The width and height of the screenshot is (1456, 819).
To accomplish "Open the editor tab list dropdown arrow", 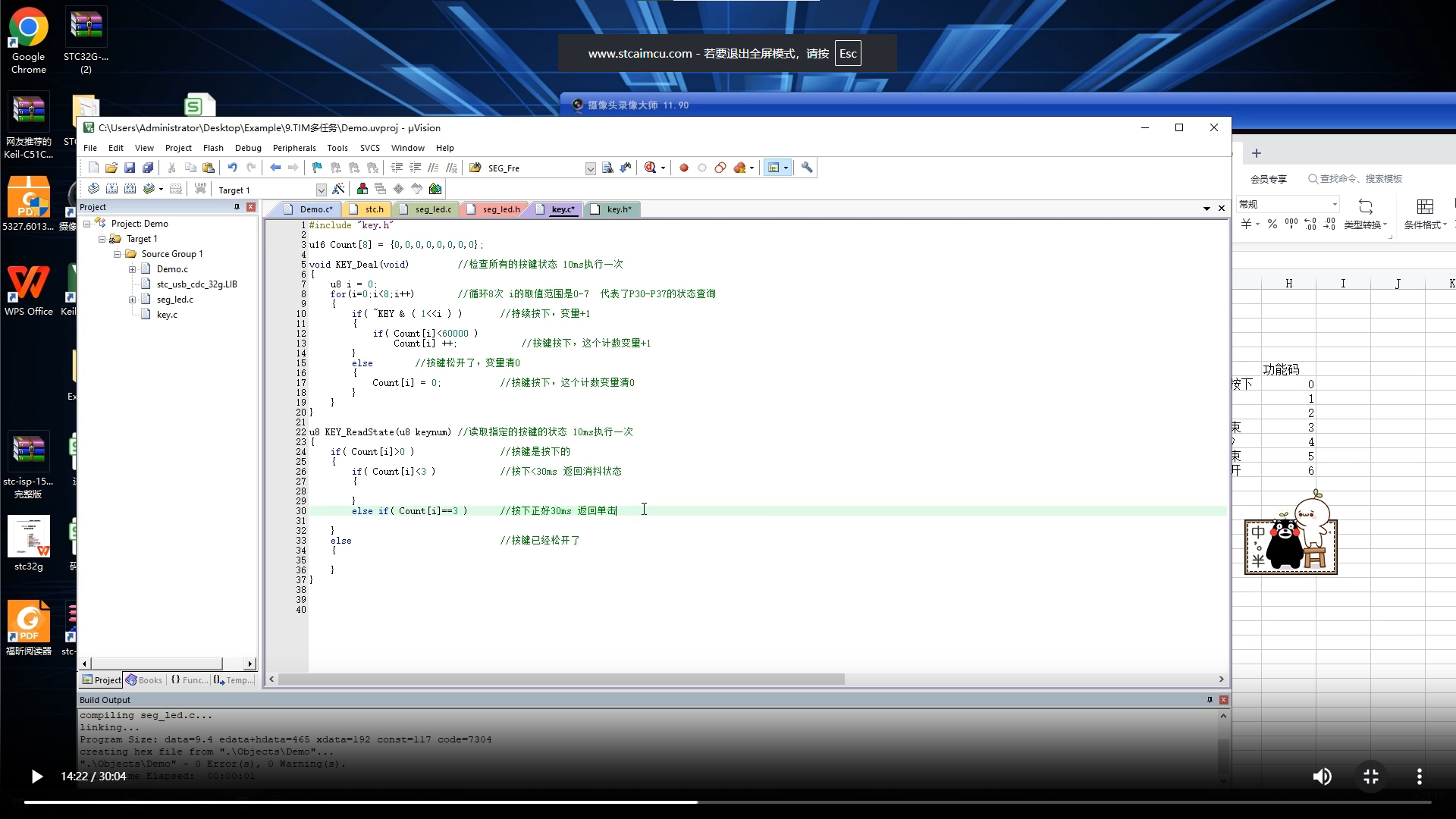I will 1207,209.
